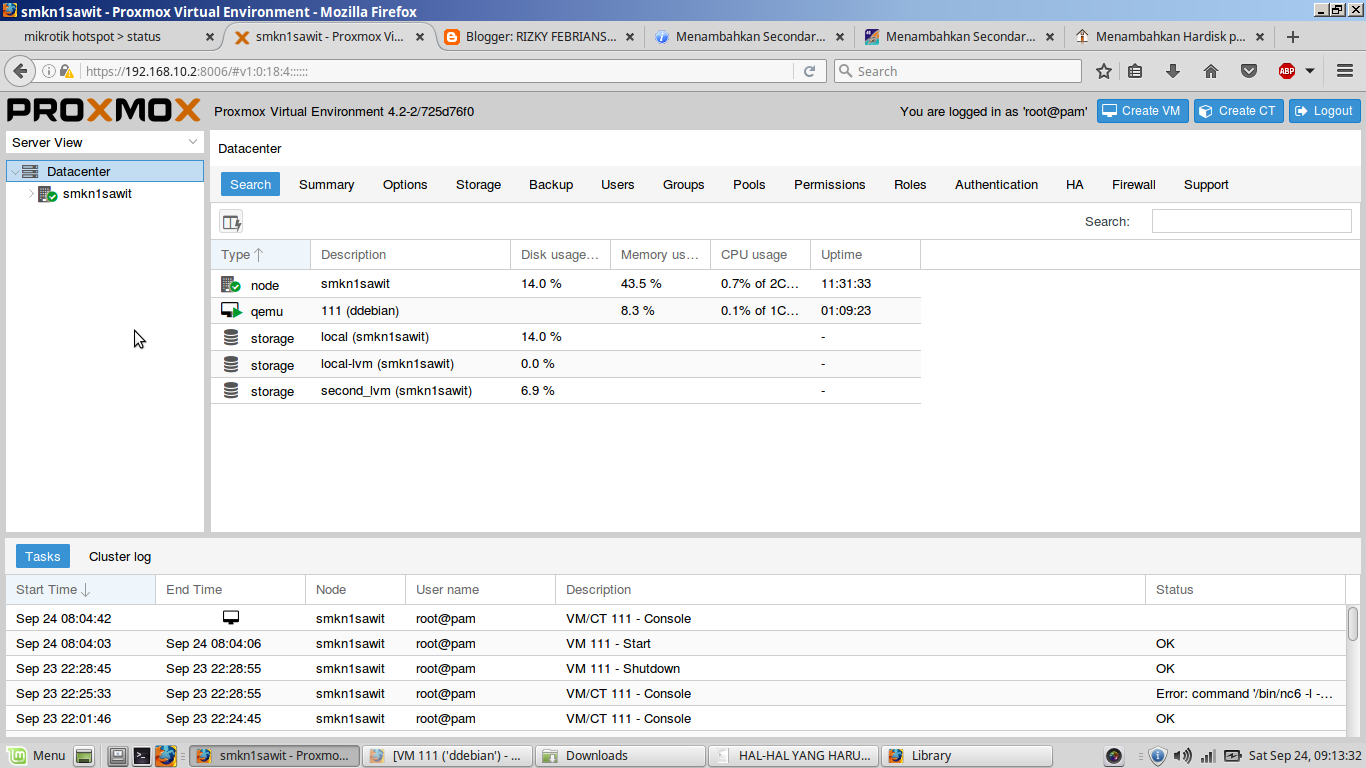Expand the smkn1sawit node in the tree

point(31,193)
